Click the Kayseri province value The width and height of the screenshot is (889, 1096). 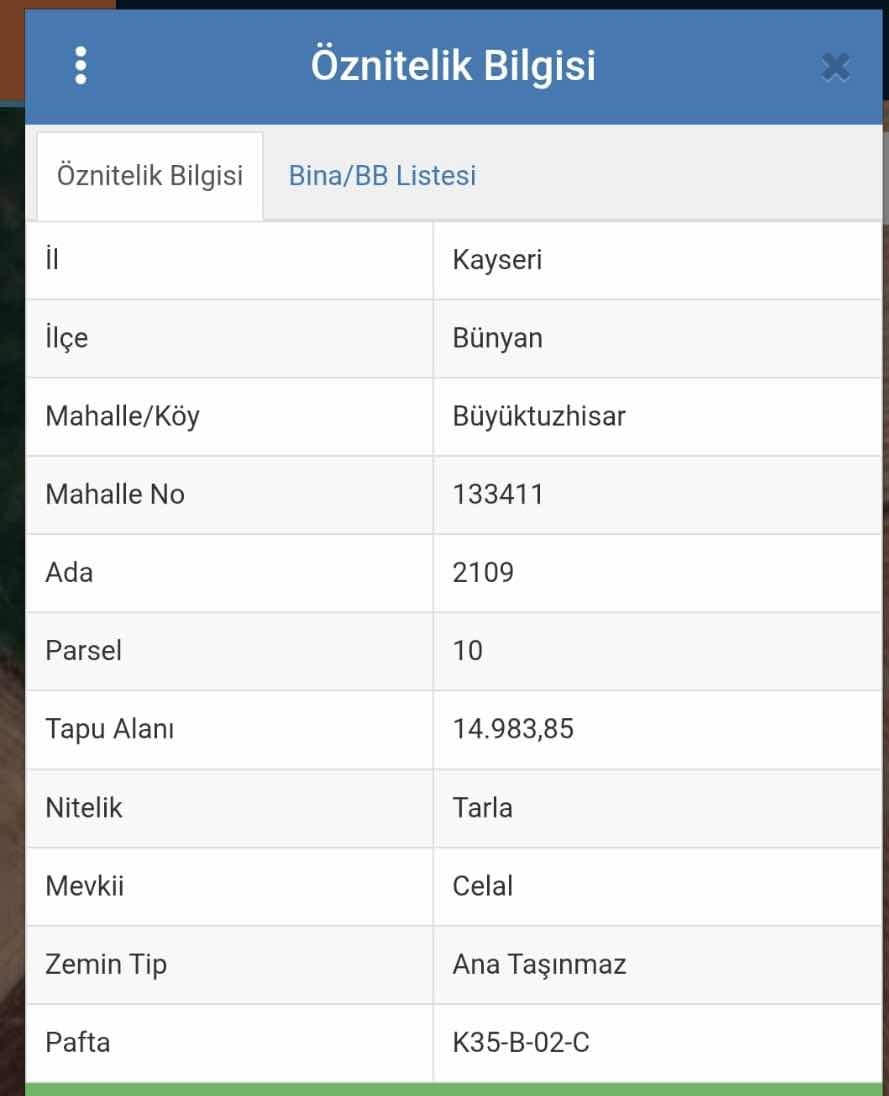(497, 260)
